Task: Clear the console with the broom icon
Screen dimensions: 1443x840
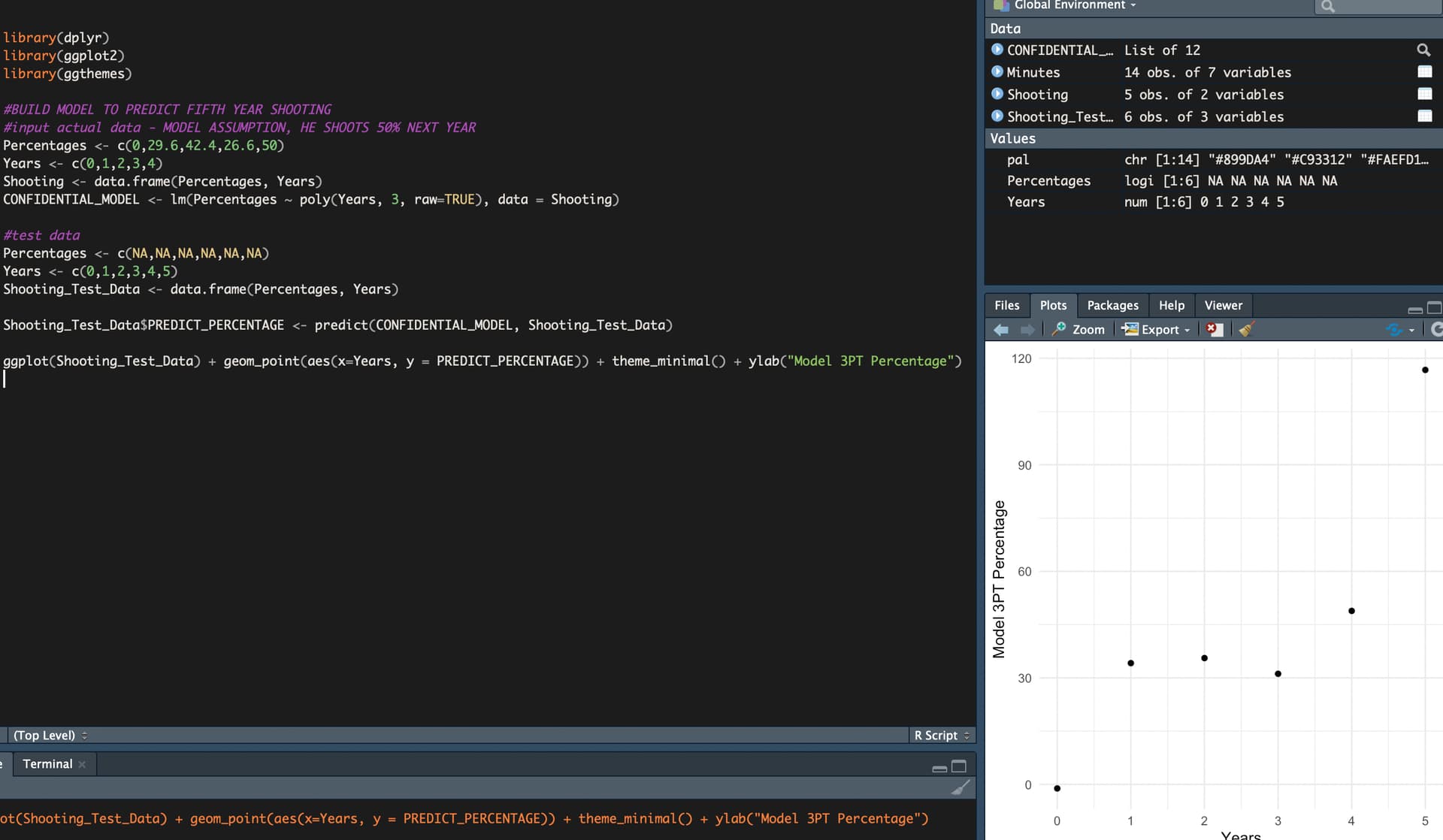Action: [x=960, y=787]
